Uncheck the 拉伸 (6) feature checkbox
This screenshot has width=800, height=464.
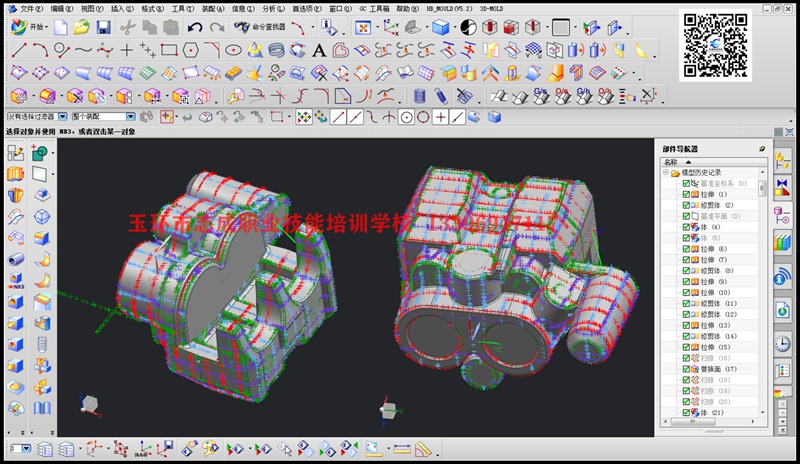(686, 249)
